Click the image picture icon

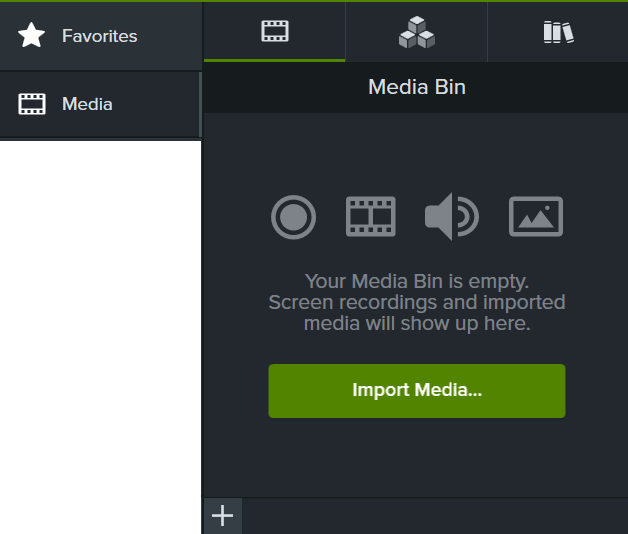tap(536, 217)
